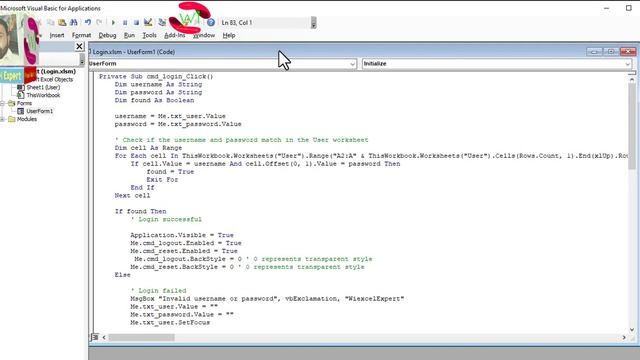Viewport: 640px width, 360px height.
Task: Open the Debug menu
Action: click(107, 36)
